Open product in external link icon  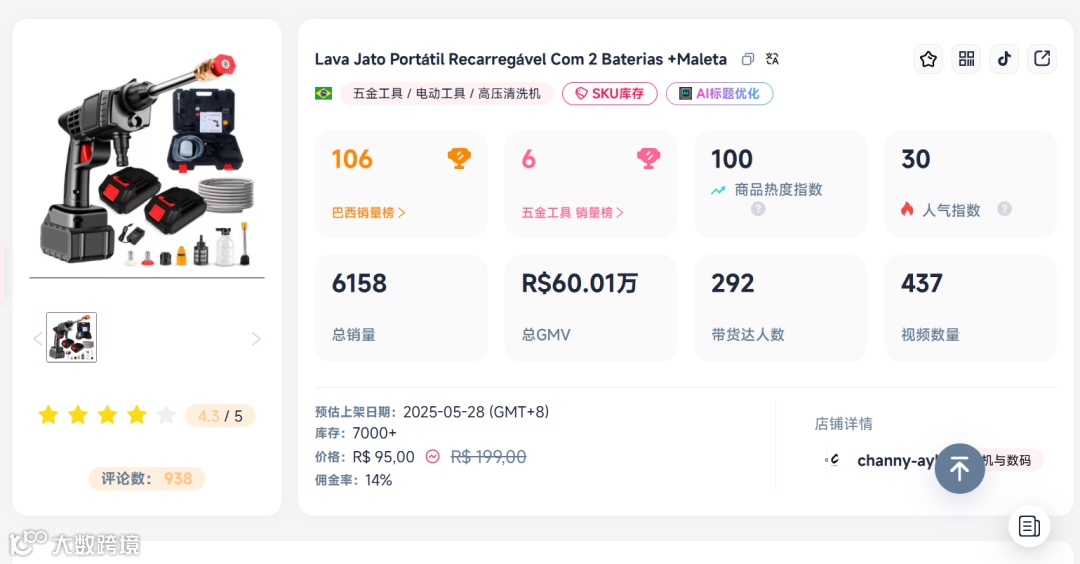1042,59
